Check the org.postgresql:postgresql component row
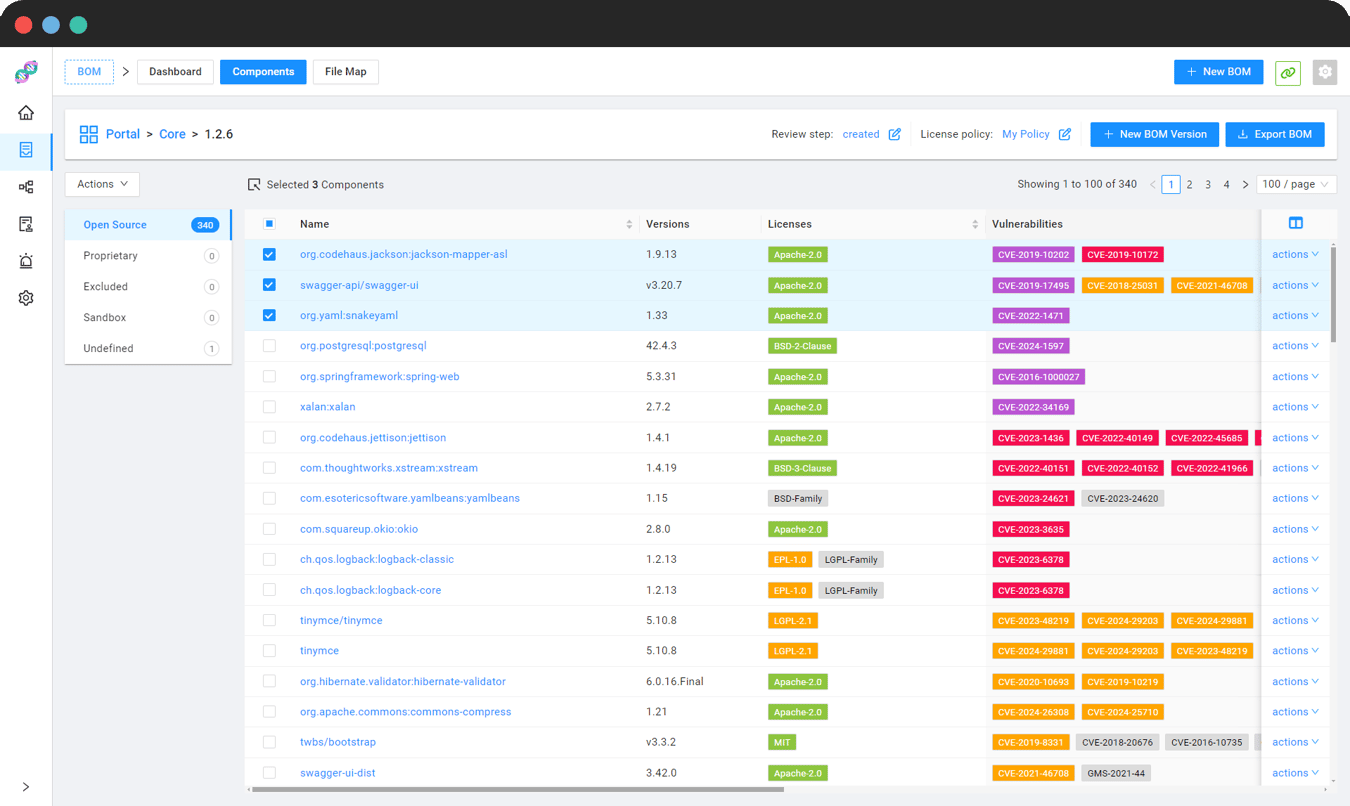 [x=268, y=346]
